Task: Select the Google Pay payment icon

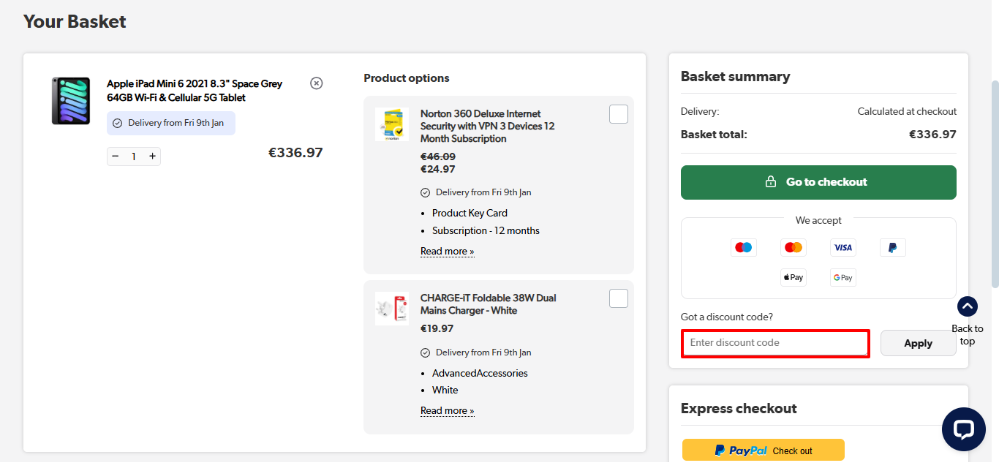Action: [843, 278]
